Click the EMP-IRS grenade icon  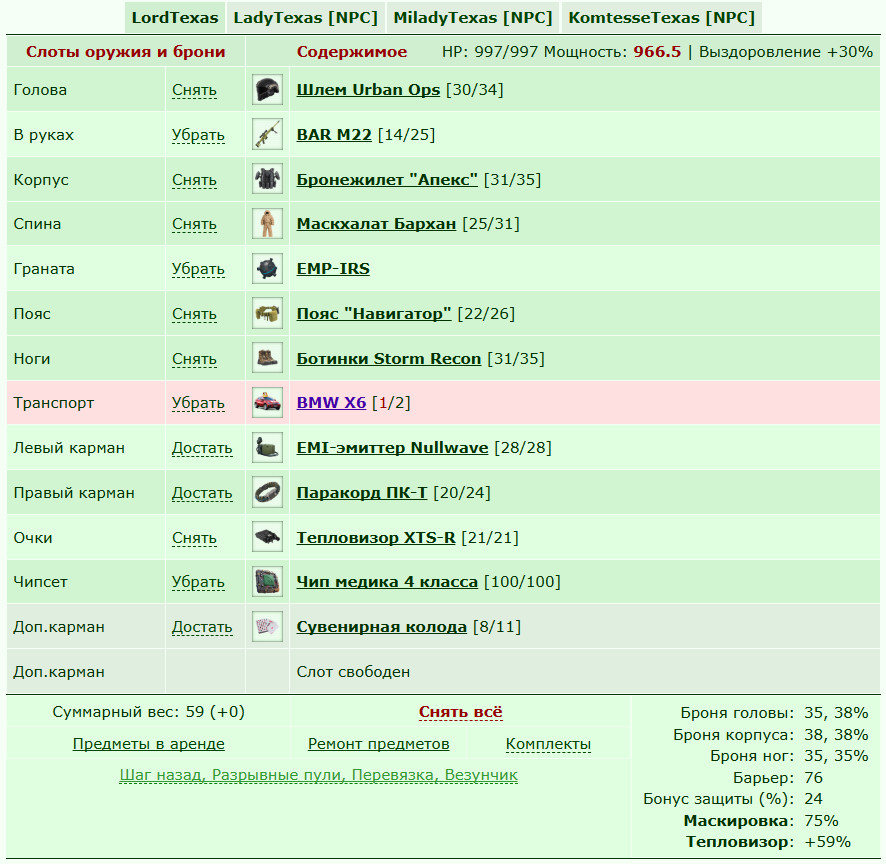[x=267, y=269]
